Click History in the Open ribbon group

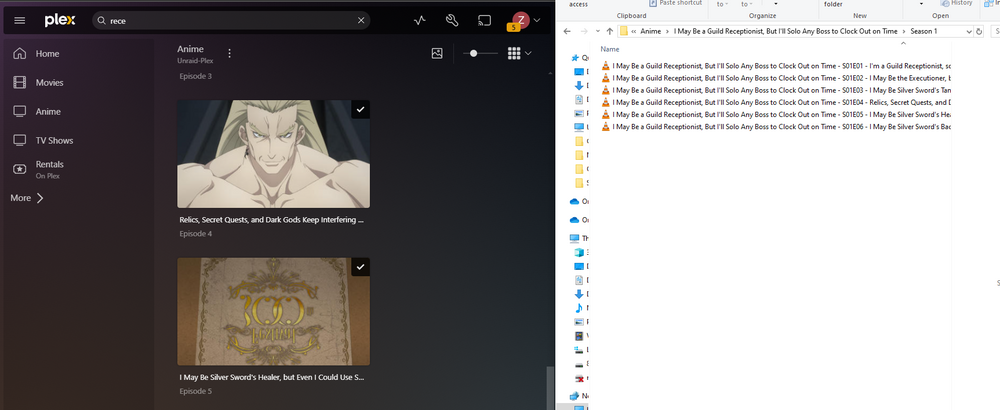[956, 3]
